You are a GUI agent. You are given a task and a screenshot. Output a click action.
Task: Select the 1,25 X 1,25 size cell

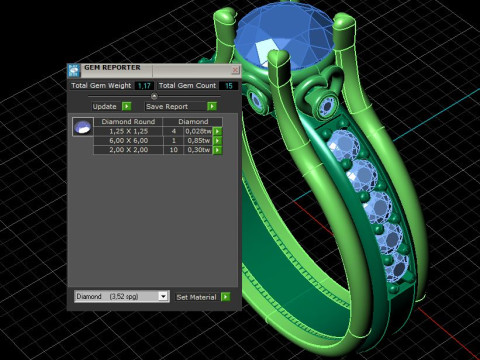point(128,131)
